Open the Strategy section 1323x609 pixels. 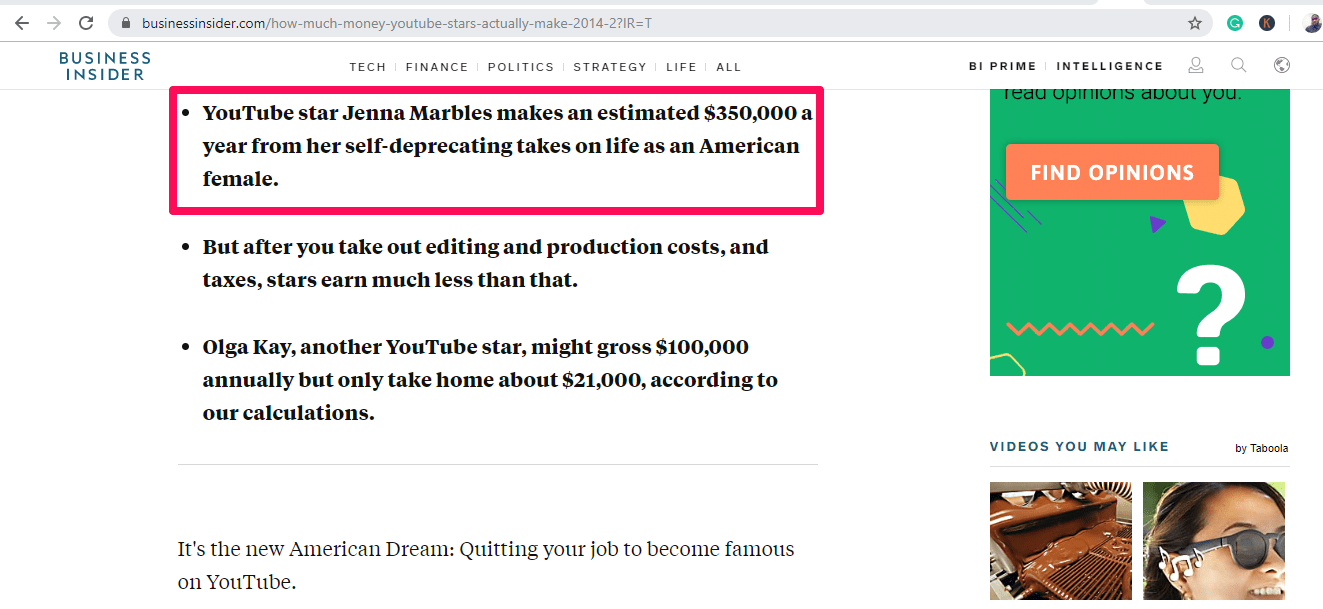(x=610, y=67)
